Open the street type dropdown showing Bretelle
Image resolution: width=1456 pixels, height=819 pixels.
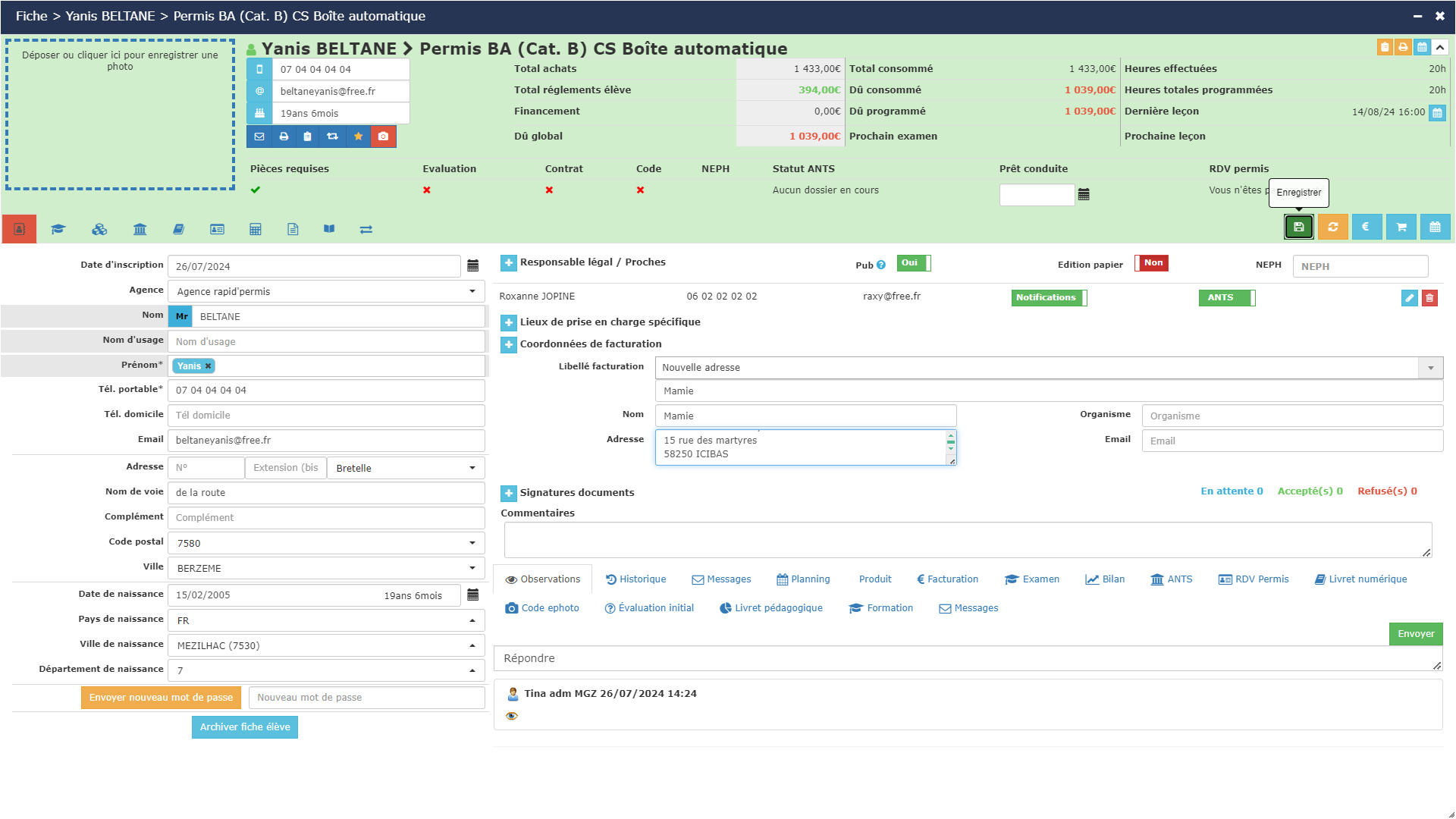406,468
